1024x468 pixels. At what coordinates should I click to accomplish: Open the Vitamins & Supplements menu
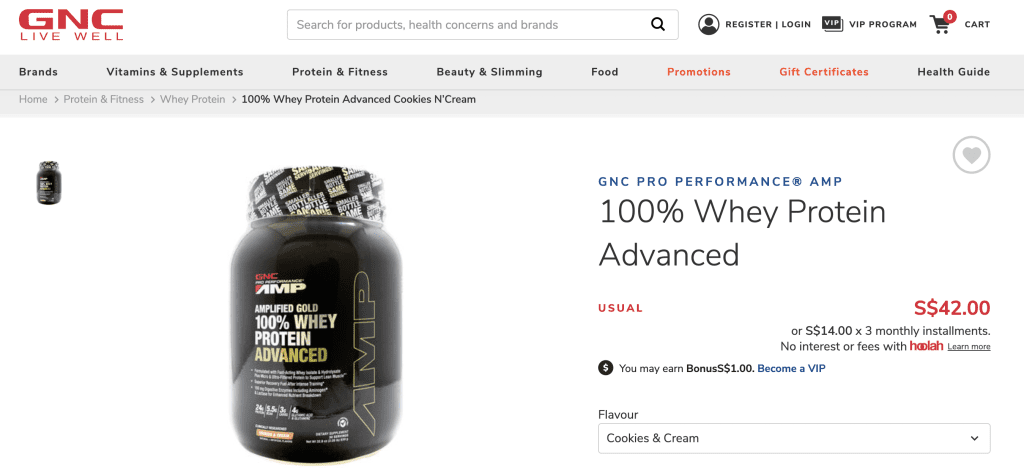(174, 72)
